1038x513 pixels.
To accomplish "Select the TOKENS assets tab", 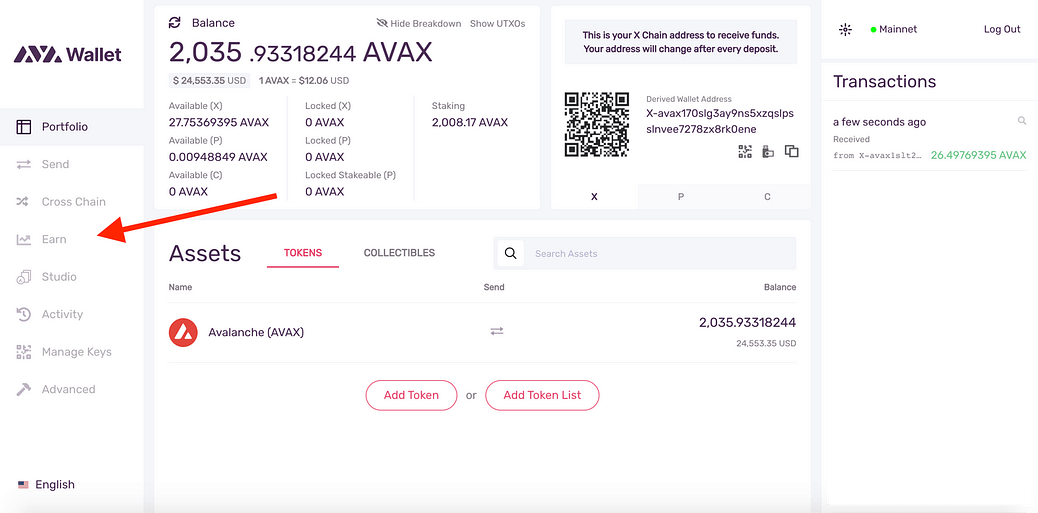I will click(303, 253).
